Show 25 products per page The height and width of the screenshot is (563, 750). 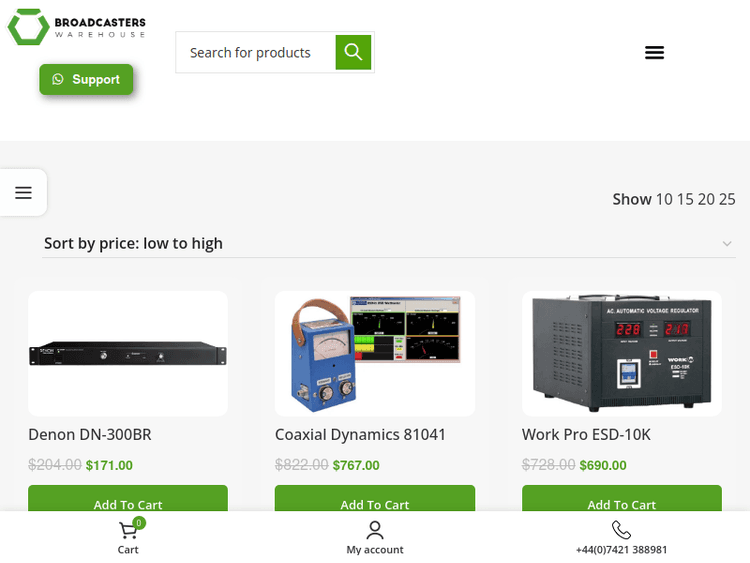pyautogui.click(x=727, y=199)
